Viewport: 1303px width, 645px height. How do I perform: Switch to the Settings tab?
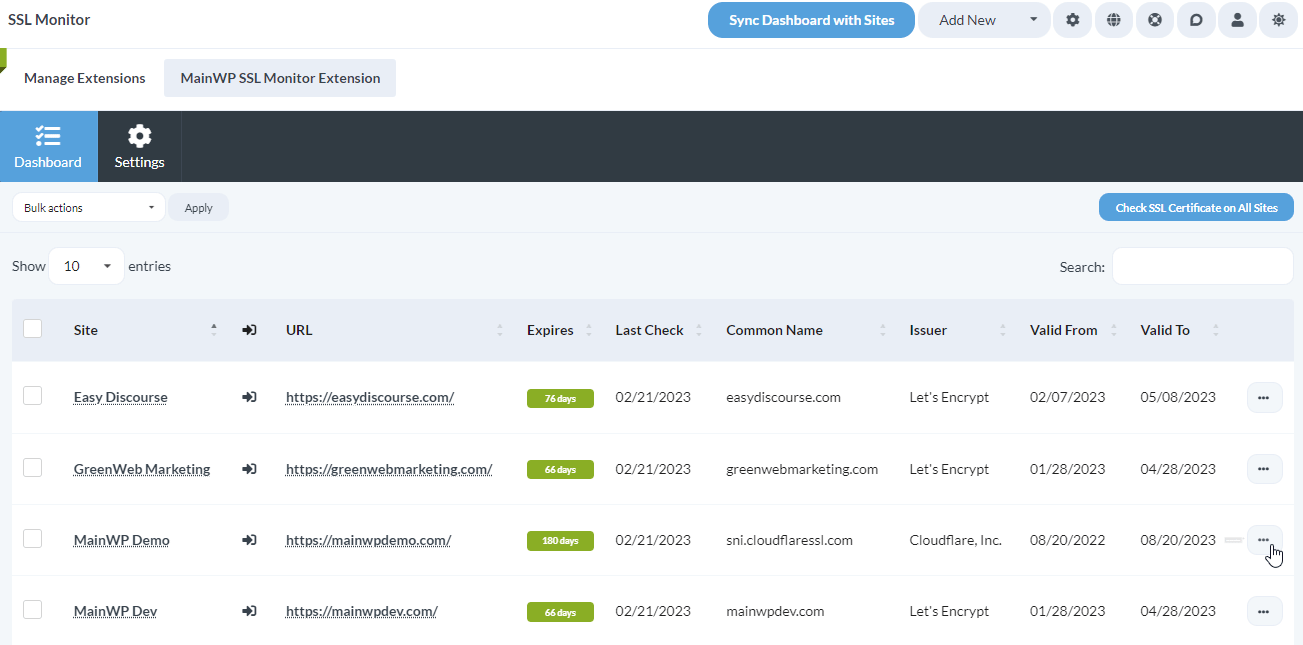coord(139,146)
